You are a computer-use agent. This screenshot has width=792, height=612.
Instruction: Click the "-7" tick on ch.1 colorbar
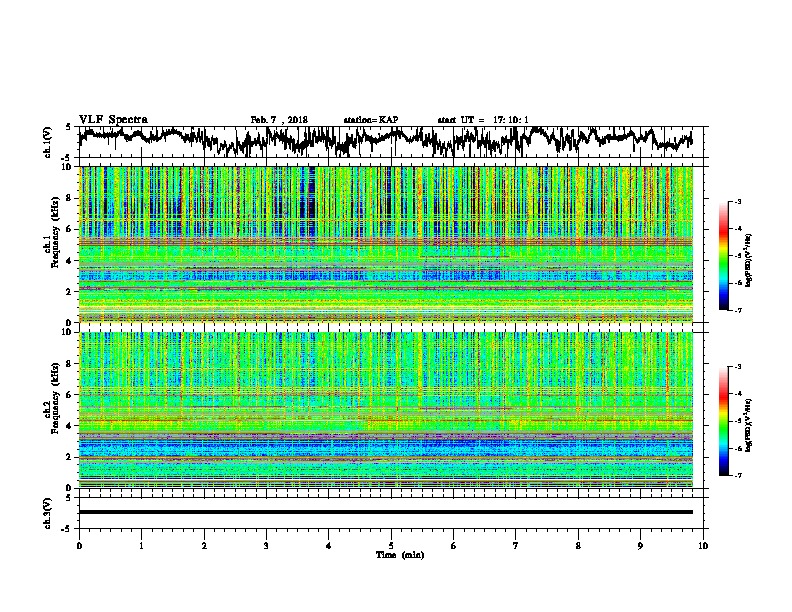coord(737,310)
